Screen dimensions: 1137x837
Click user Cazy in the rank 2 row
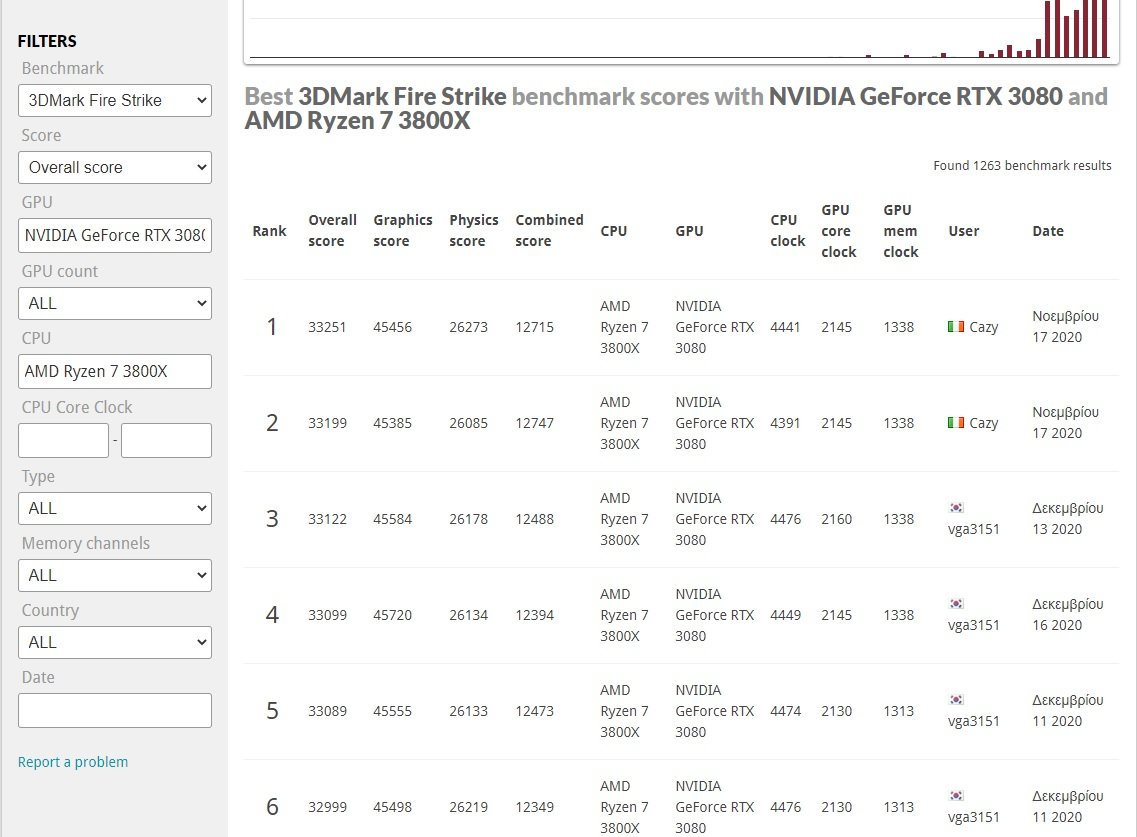[983, 423]
